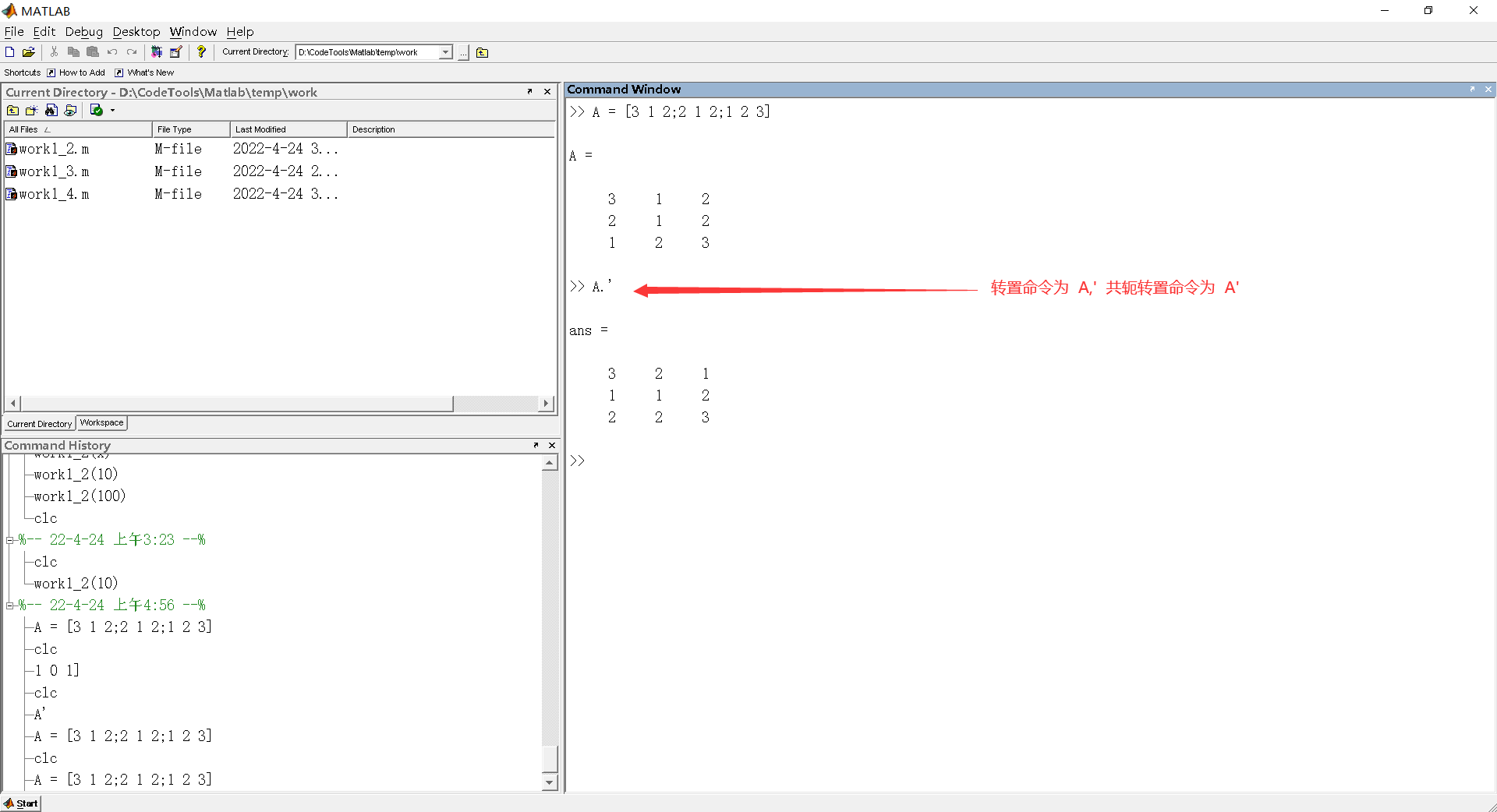
Task: Close the Command History panel
Action: click(552, 445)
